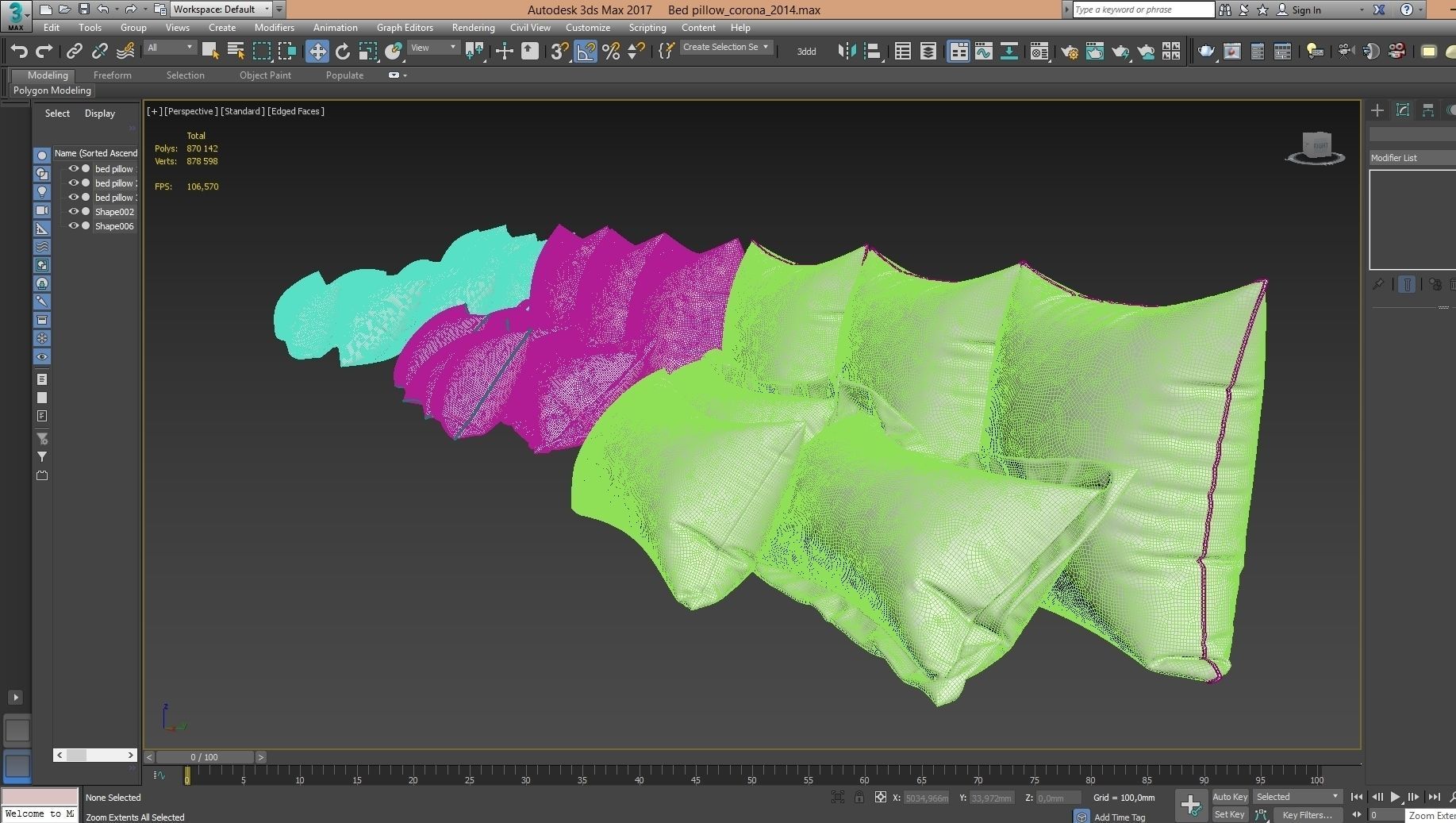1456x823 pixels.
Task: Open the Select by Name dialog
Action: pyautogui.click(x=236, y=52)
